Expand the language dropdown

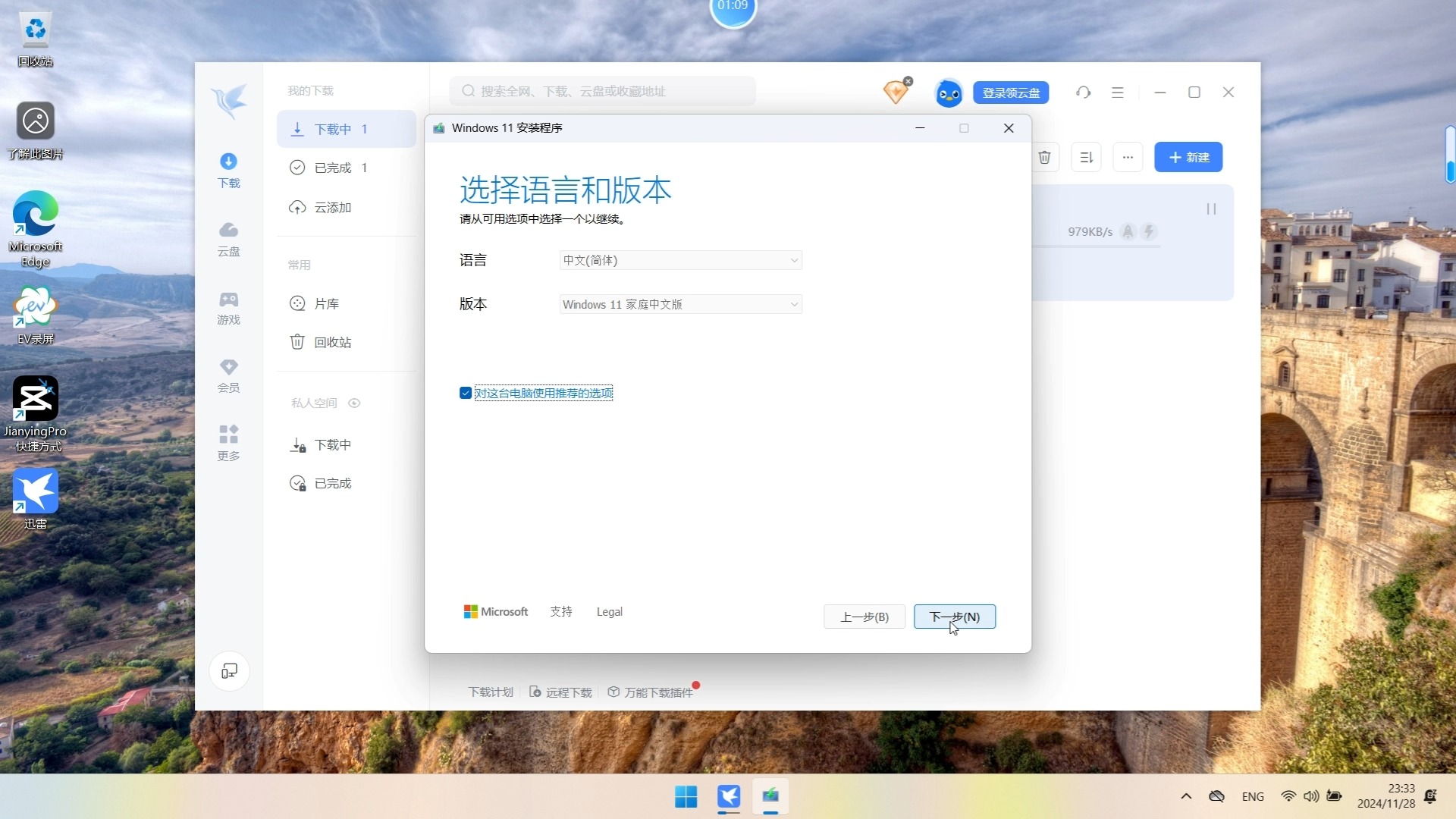tap(680, 260)
